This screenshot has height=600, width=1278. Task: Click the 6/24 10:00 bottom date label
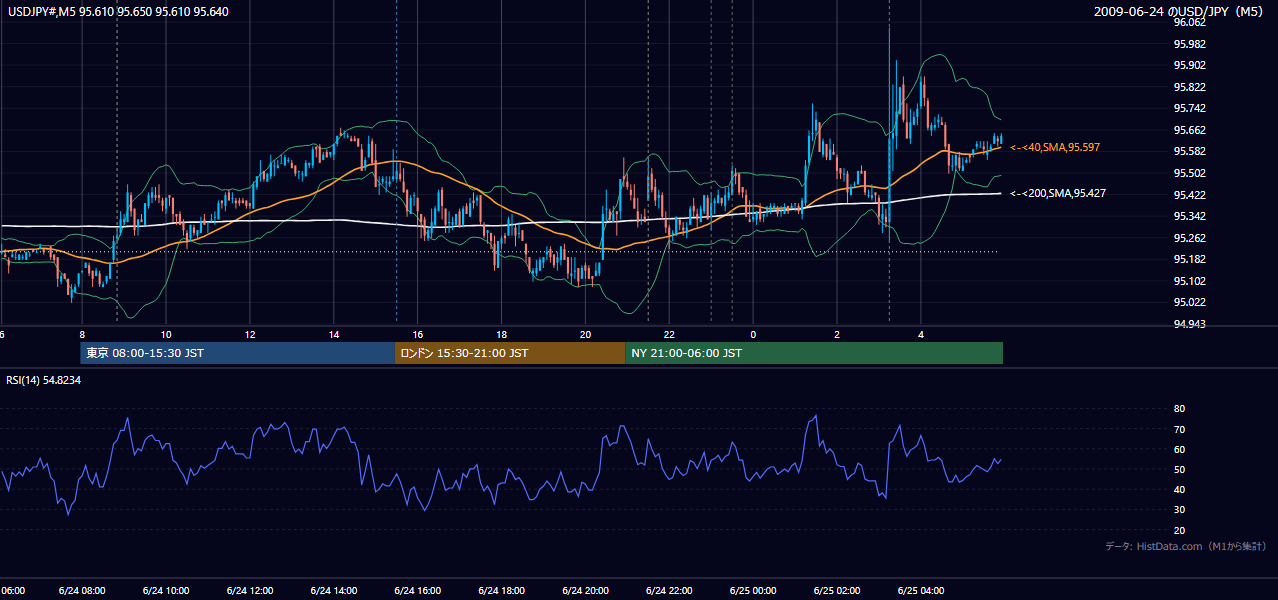[166, 591]
